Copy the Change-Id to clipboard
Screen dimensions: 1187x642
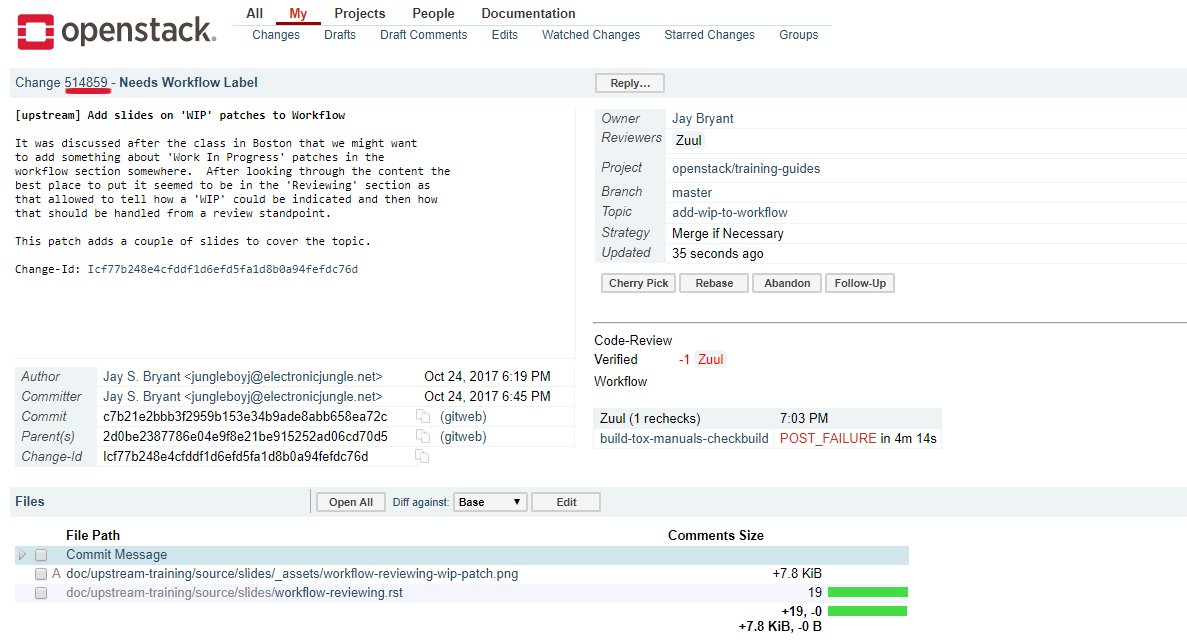click(x=422, y=457)
